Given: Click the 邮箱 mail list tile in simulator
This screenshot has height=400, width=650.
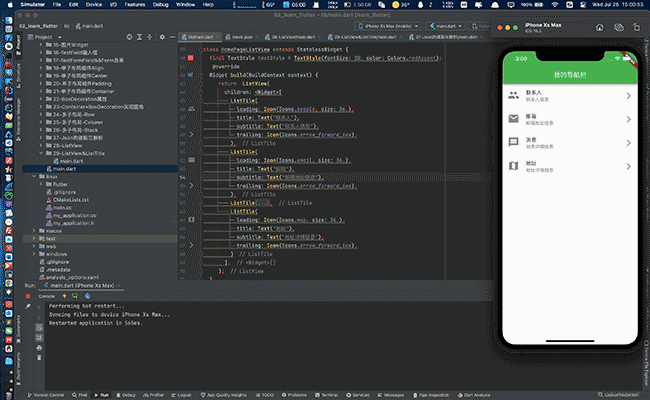Looking at the screenshot, I should tap(570, 119).
